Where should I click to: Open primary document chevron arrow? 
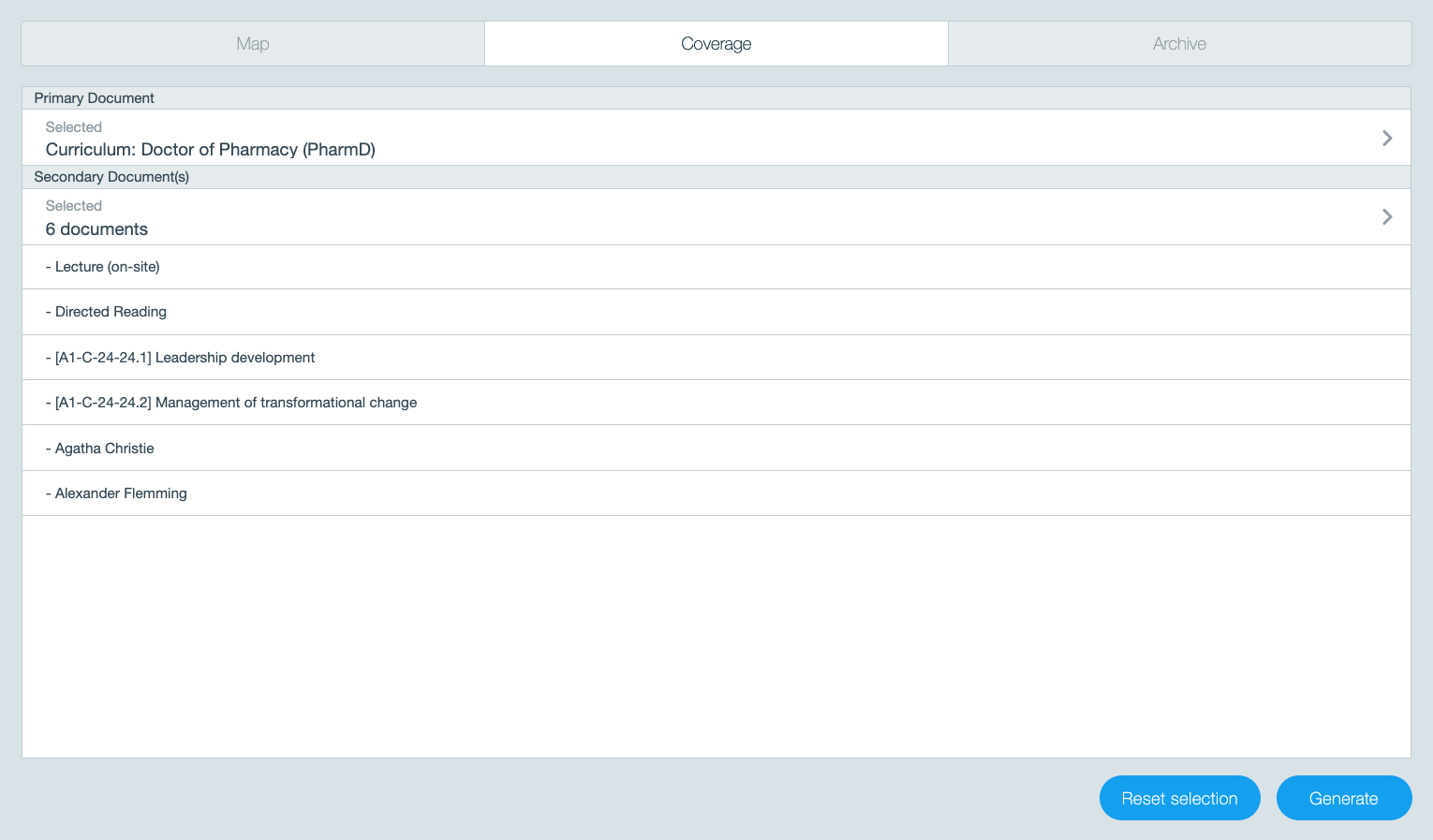coord(1387,138)
